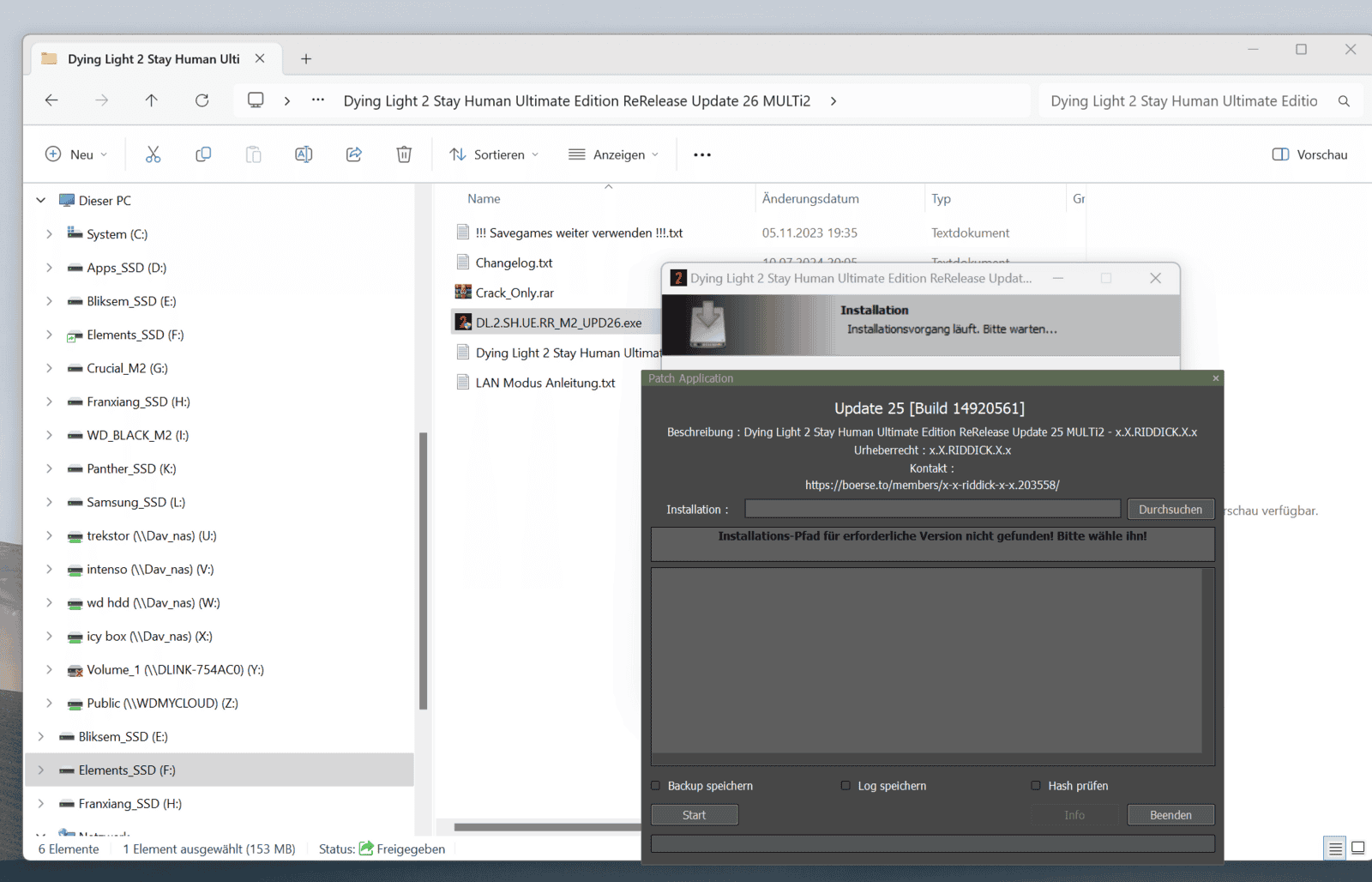Open a new Explorer tab
The height and width of the screenshot is (882, 1372).
(306, 58)
